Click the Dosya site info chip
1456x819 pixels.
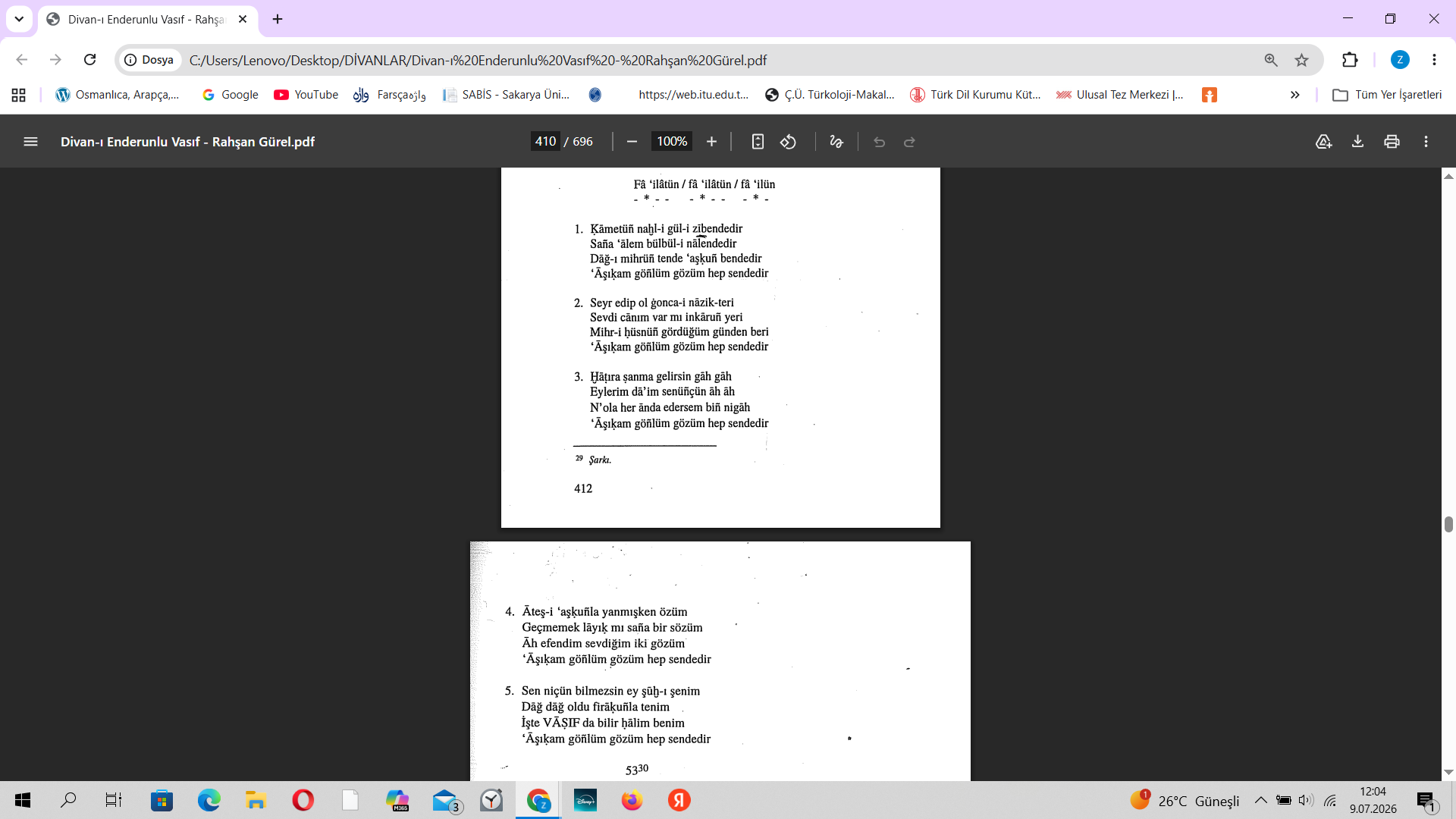[149, 60]
